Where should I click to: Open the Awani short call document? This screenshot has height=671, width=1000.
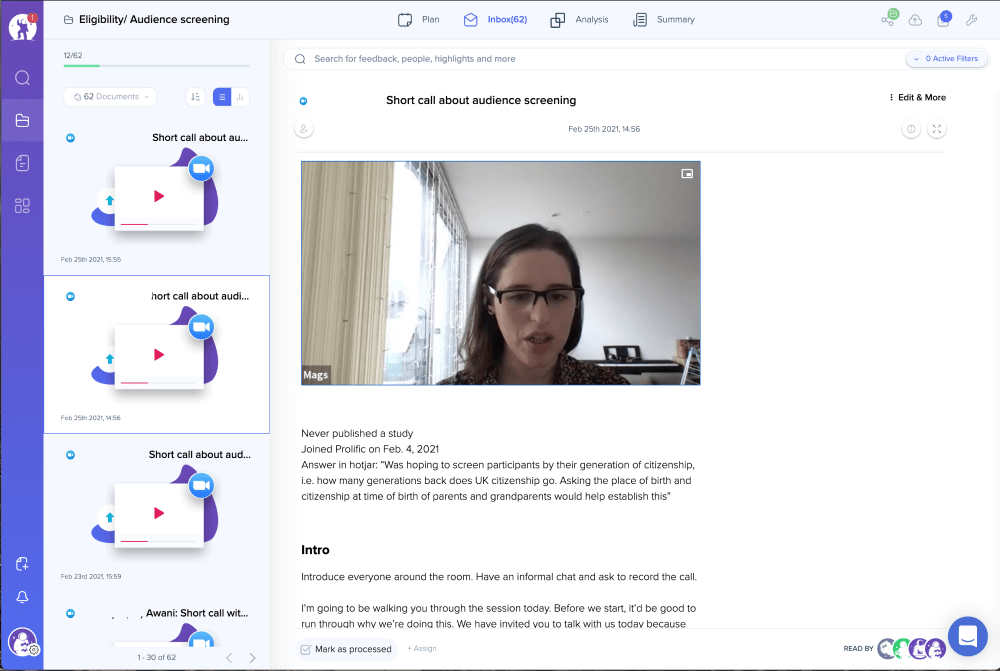coord(156,619)
